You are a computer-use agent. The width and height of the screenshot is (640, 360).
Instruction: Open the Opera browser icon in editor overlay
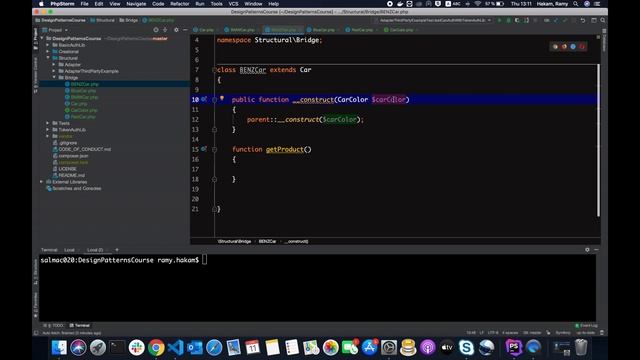point(582,47)
